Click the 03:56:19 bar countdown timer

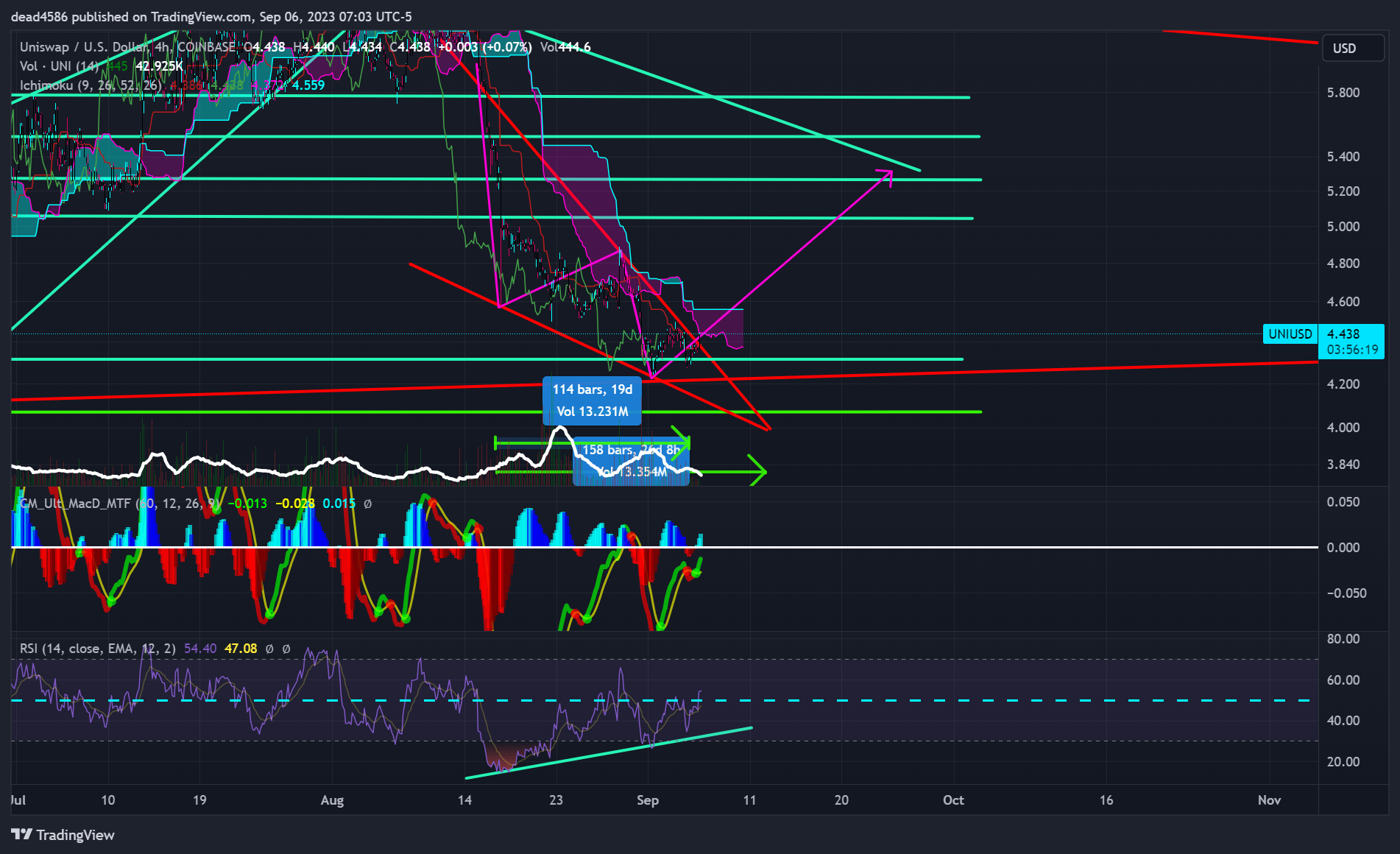(x=1352, y=350)
